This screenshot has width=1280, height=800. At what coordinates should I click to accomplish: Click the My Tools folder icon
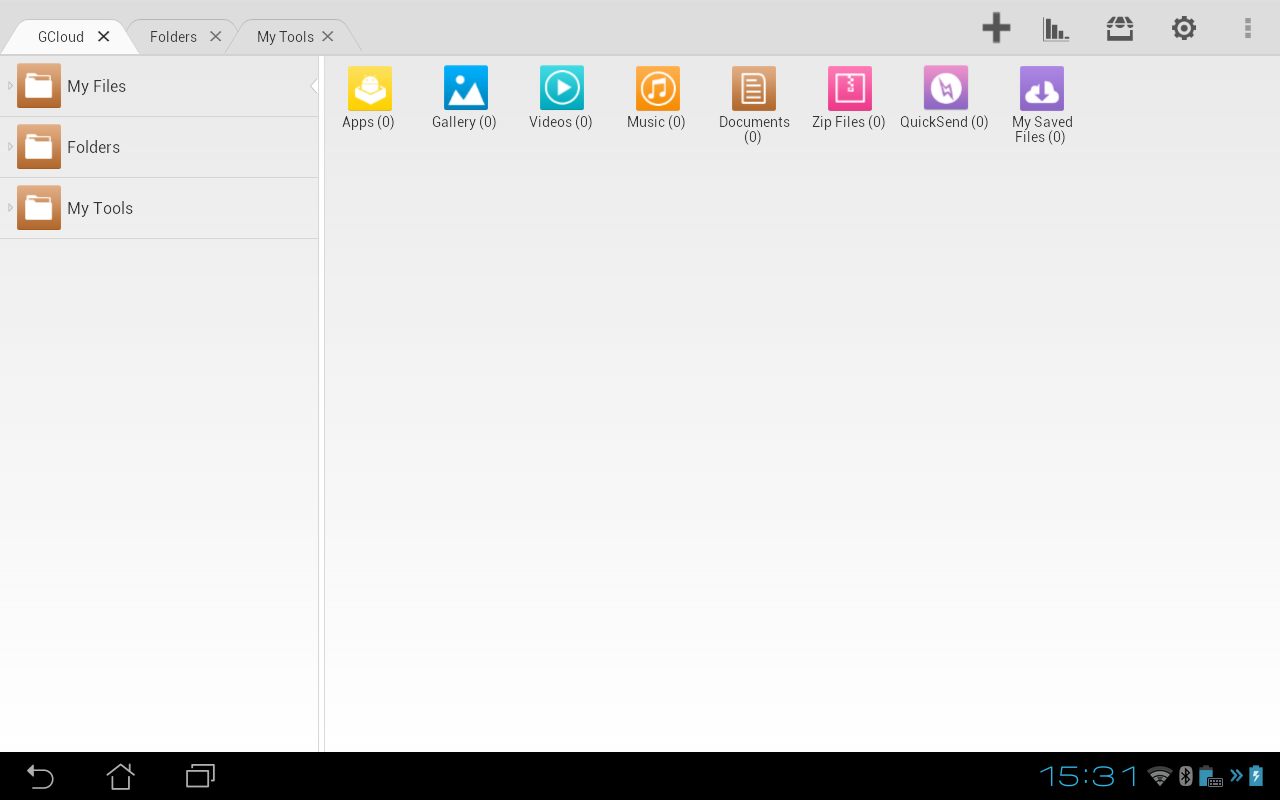click(39, 208)
